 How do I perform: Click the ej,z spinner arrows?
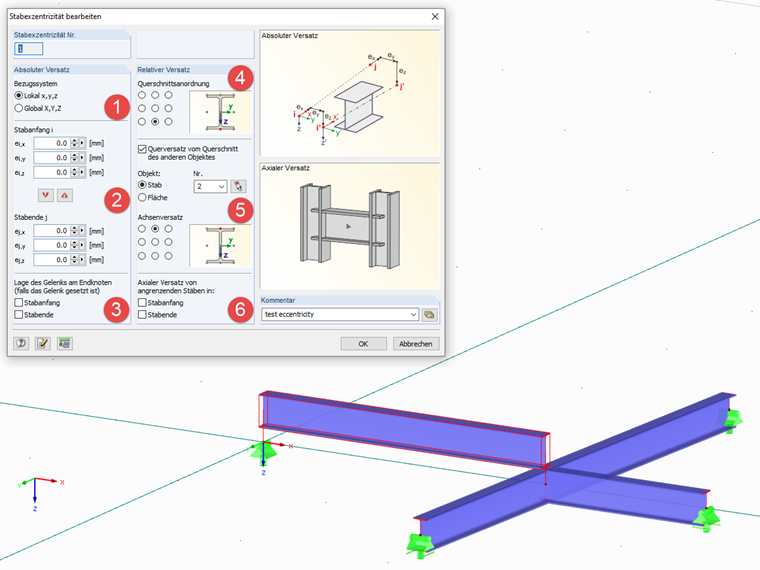(74, 260)
